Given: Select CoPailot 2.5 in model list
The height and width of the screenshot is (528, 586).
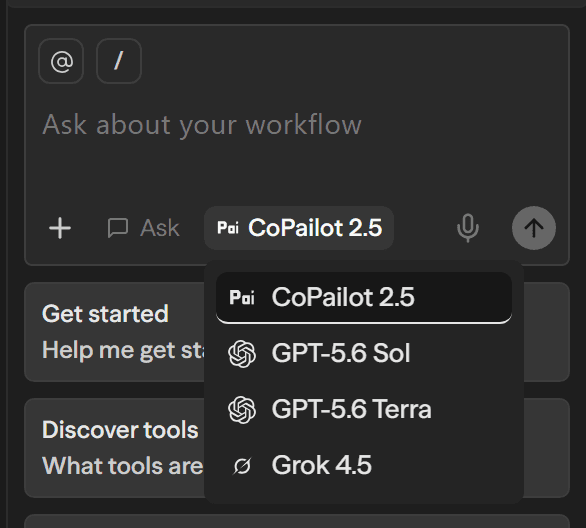Looking at the screenshot, I should coord(364,297).
